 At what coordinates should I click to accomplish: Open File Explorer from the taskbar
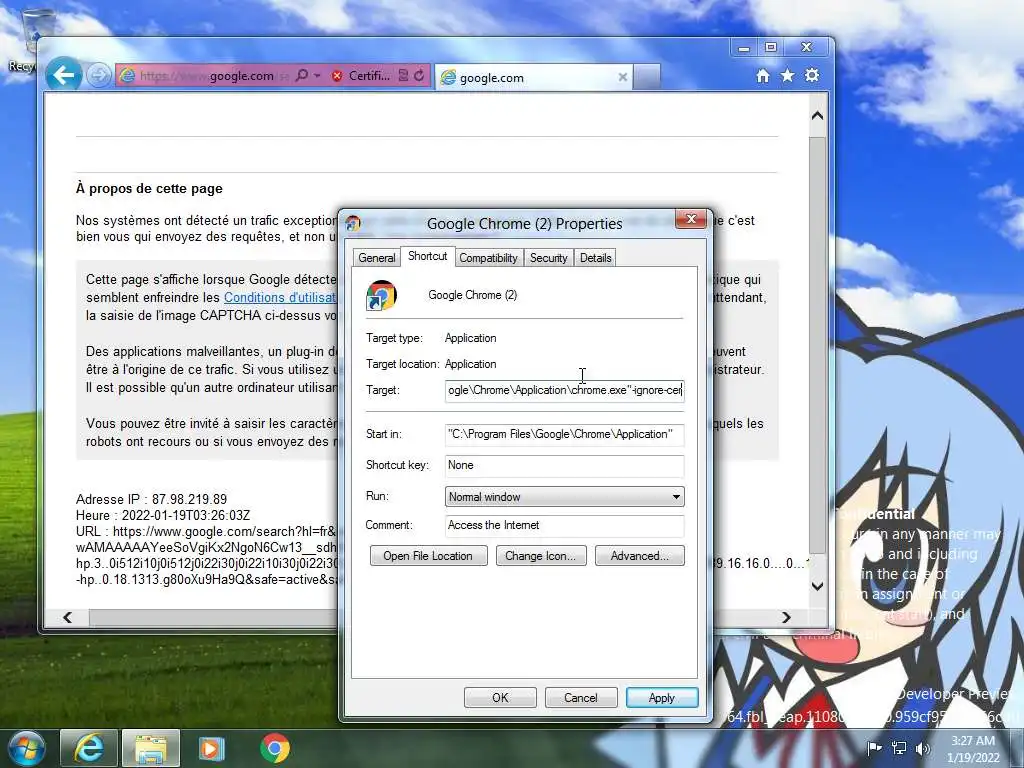pos(150,748)
